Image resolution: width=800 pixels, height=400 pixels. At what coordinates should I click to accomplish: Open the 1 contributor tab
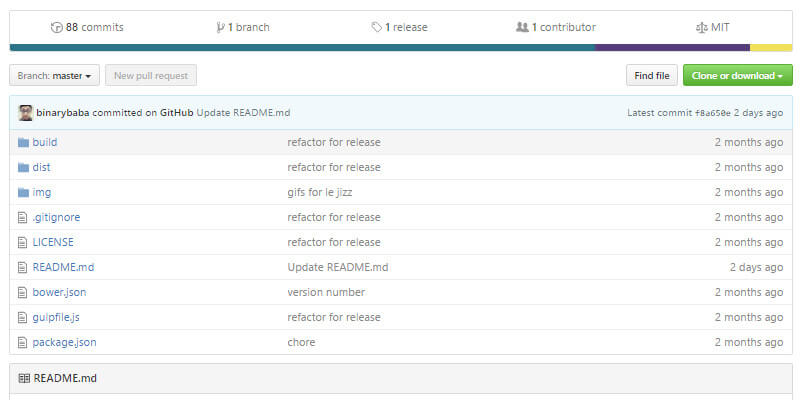tap(563, 27)
